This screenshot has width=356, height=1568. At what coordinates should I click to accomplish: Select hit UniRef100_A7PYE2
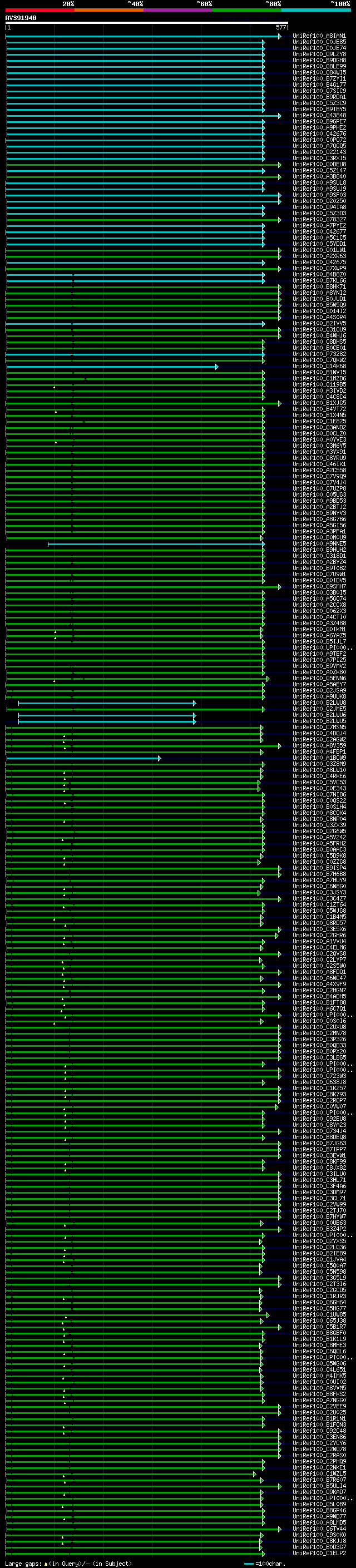(319, 226)
